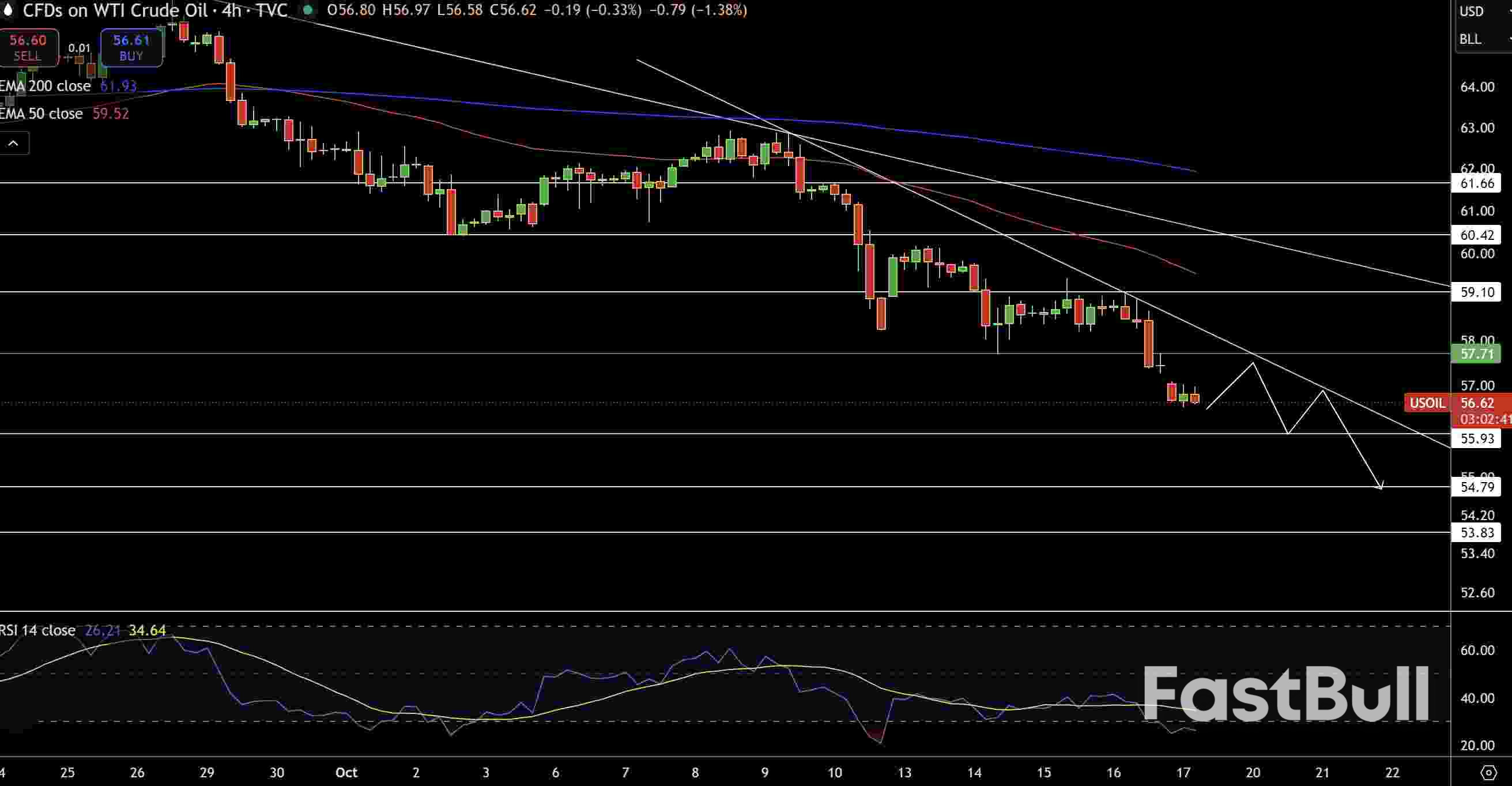Click the Oct label on time axis
Image resolution: width=1512 pixels, height=786 pixels.
click(x=346, y=773)
